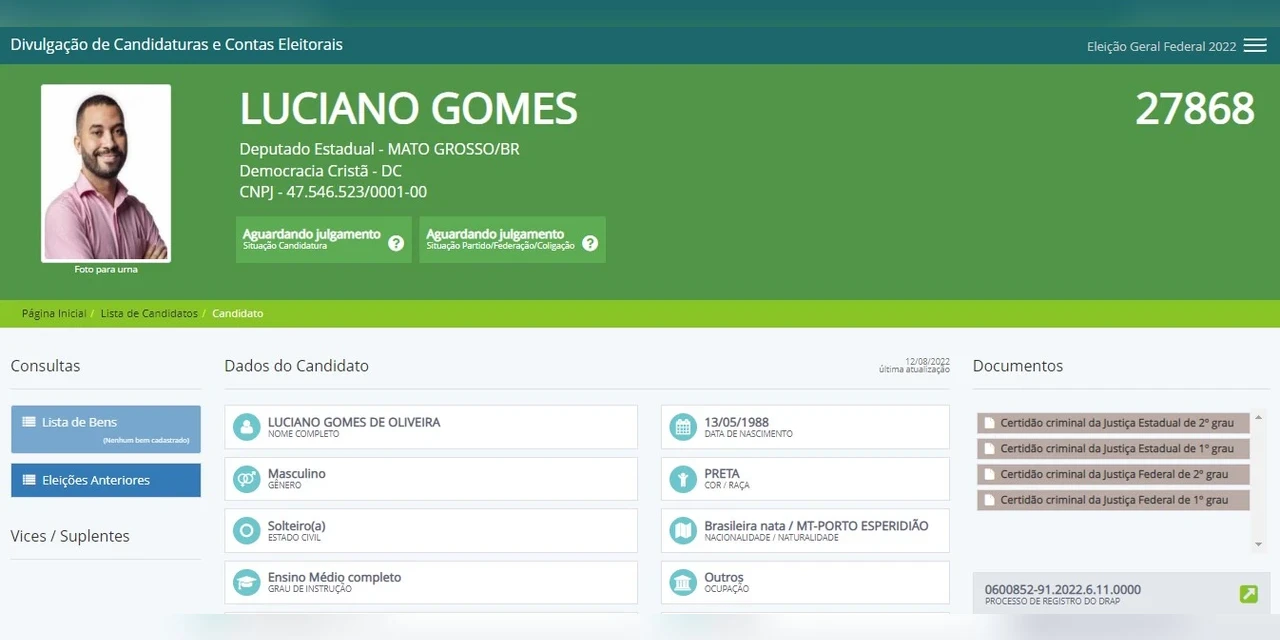The height and width of the screenshot is (640, 1280).
Task: Click help icon for Situação Partido/Federação/Coligação
Action: (x=590, y=243)
